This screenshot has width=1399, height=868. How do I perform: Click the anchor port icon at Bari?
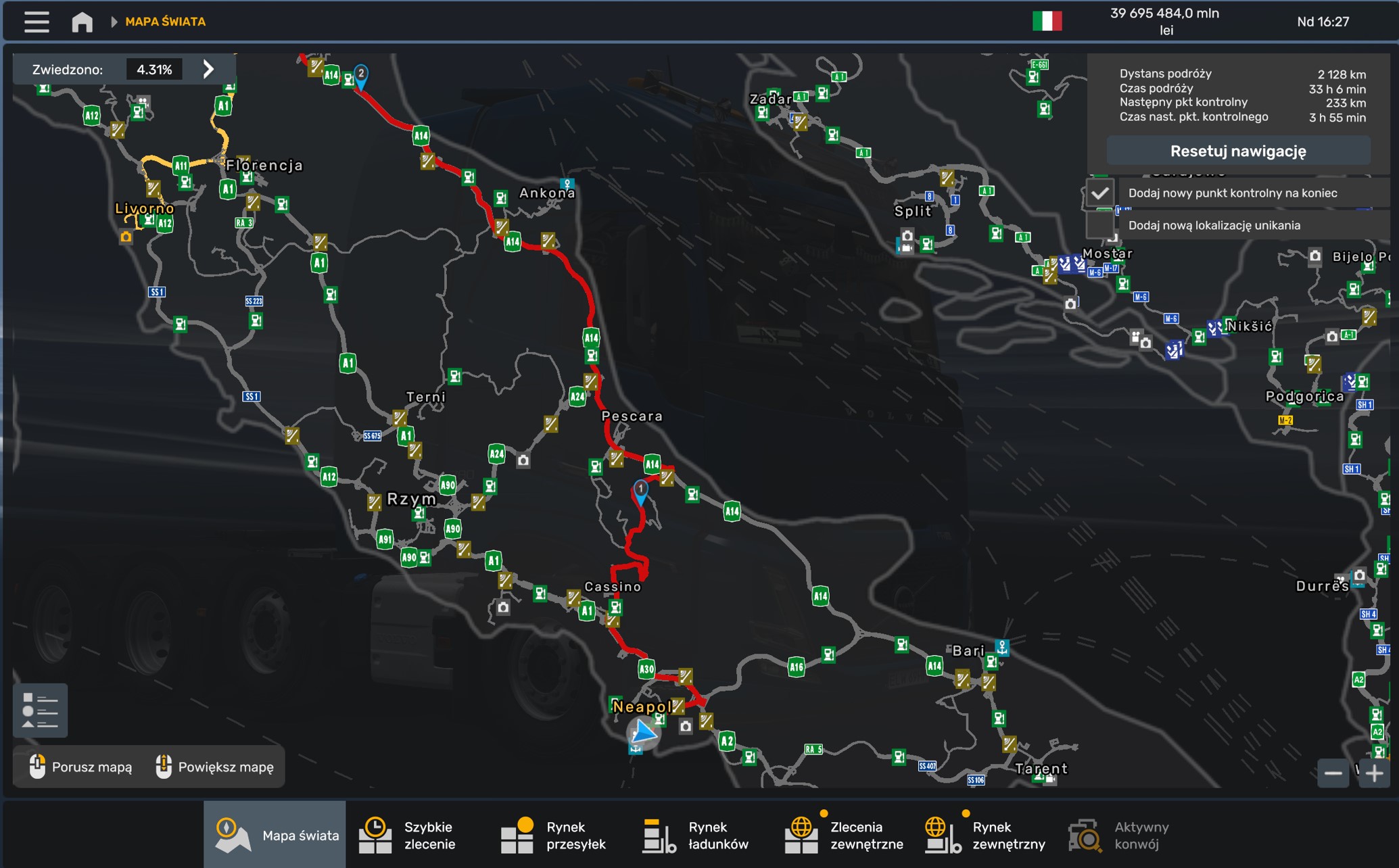click(1002, 648)
